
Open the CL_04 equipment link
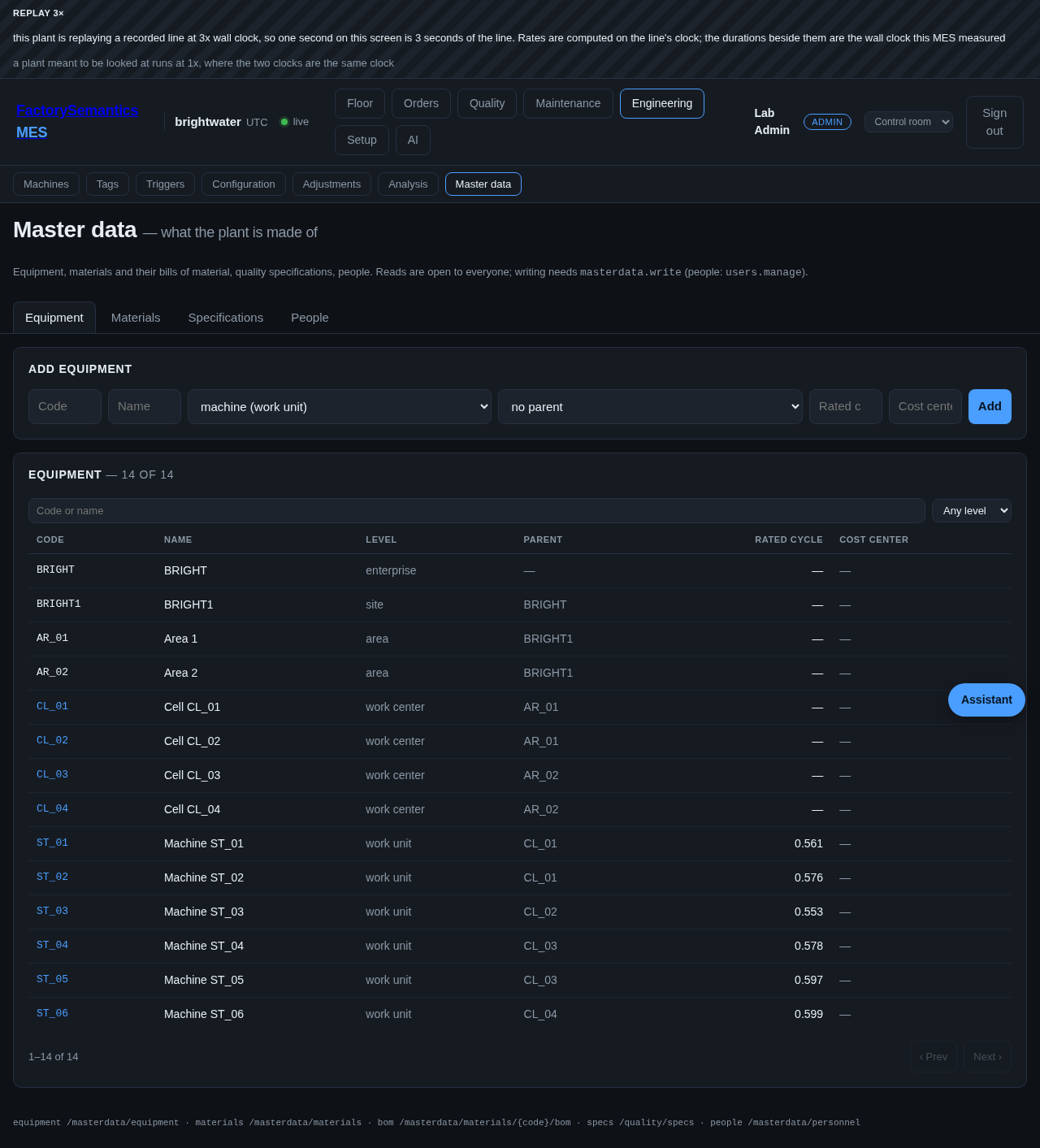(x=52, y=808)
